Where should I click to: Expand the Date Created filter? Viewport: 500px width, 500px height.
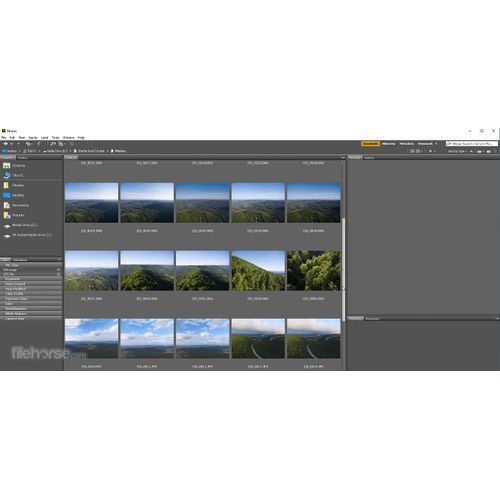[31, 284]
